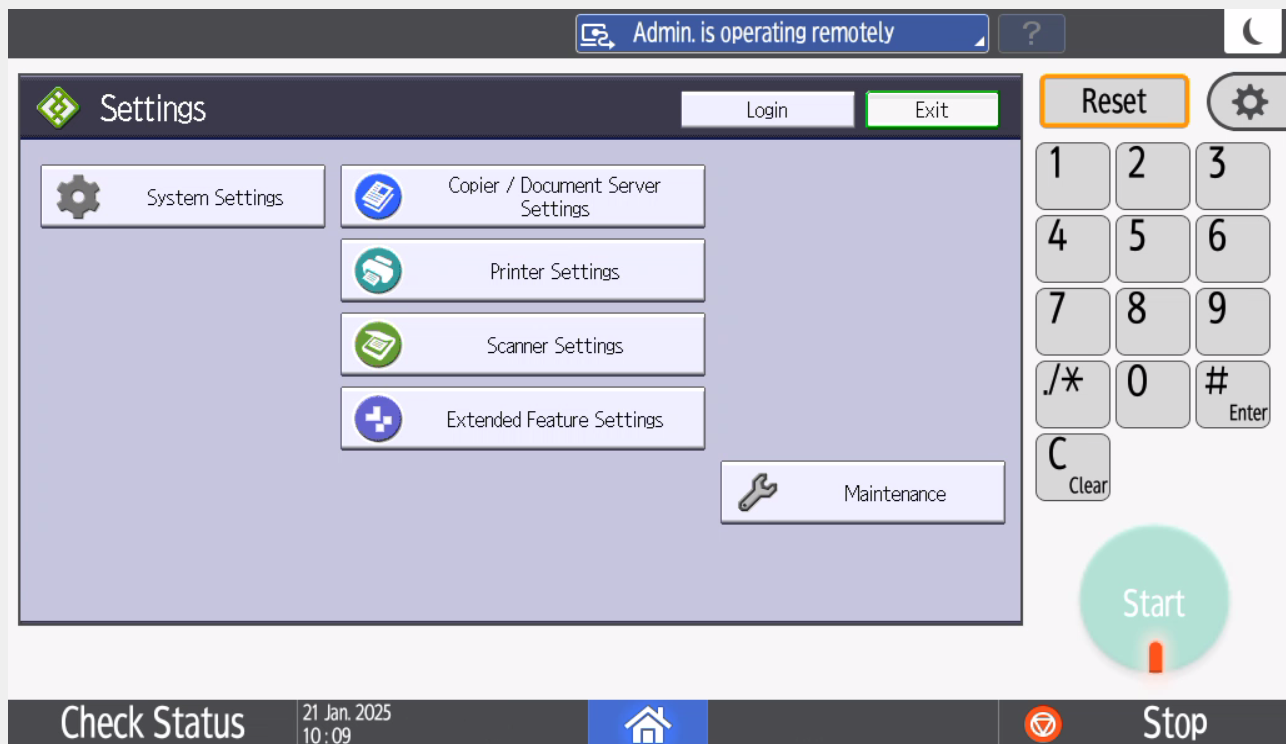Tap the Home icon in the bottom bar
This screenshot has width=1286, height=744.
tap(647, 724)
